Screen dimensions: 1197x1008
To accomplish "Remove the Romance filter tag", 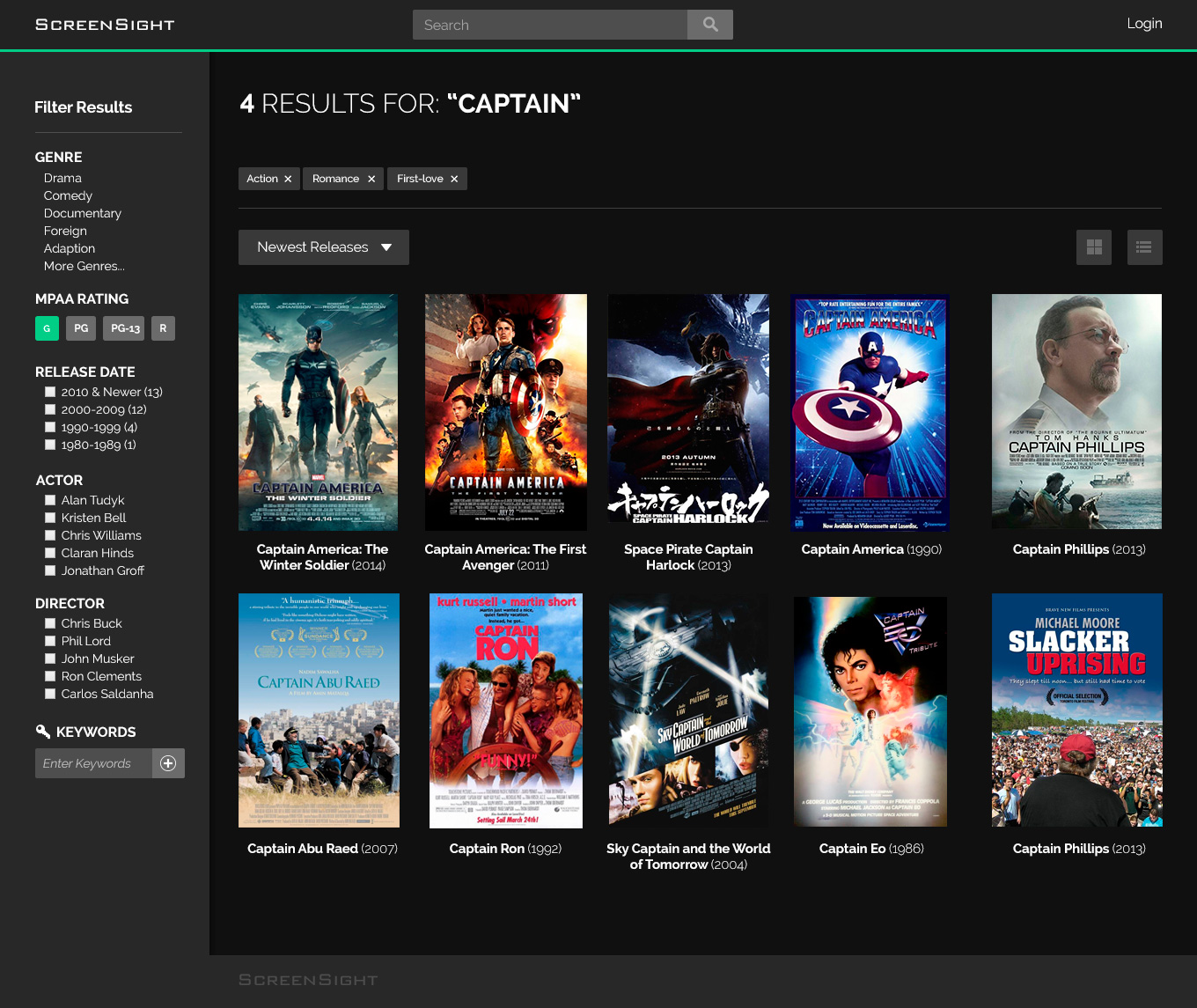I will (371, 179).
